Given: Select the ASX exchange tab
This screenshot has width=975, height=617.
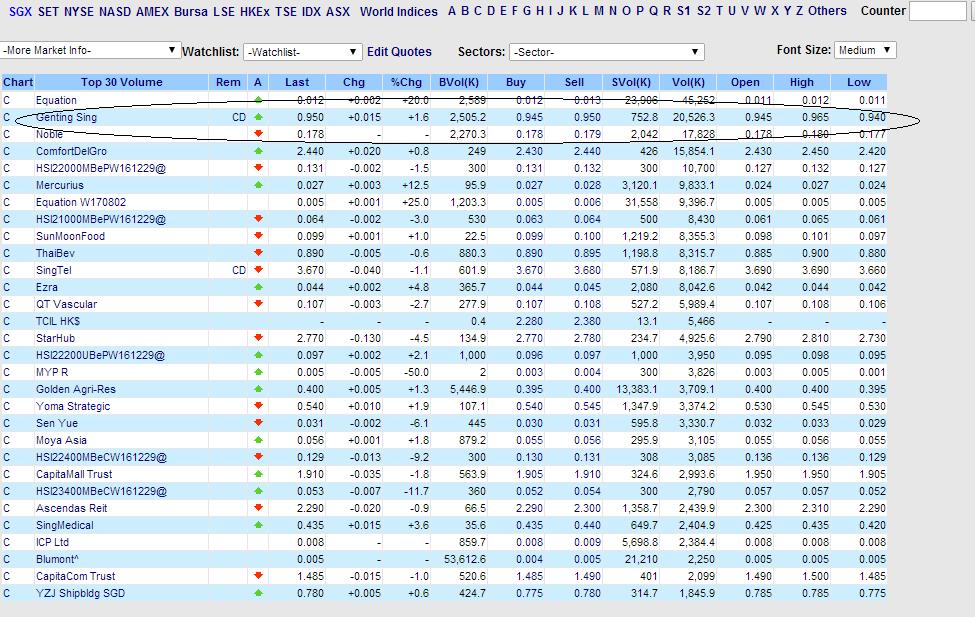Looking at the screenshot, I should [338, 11].
